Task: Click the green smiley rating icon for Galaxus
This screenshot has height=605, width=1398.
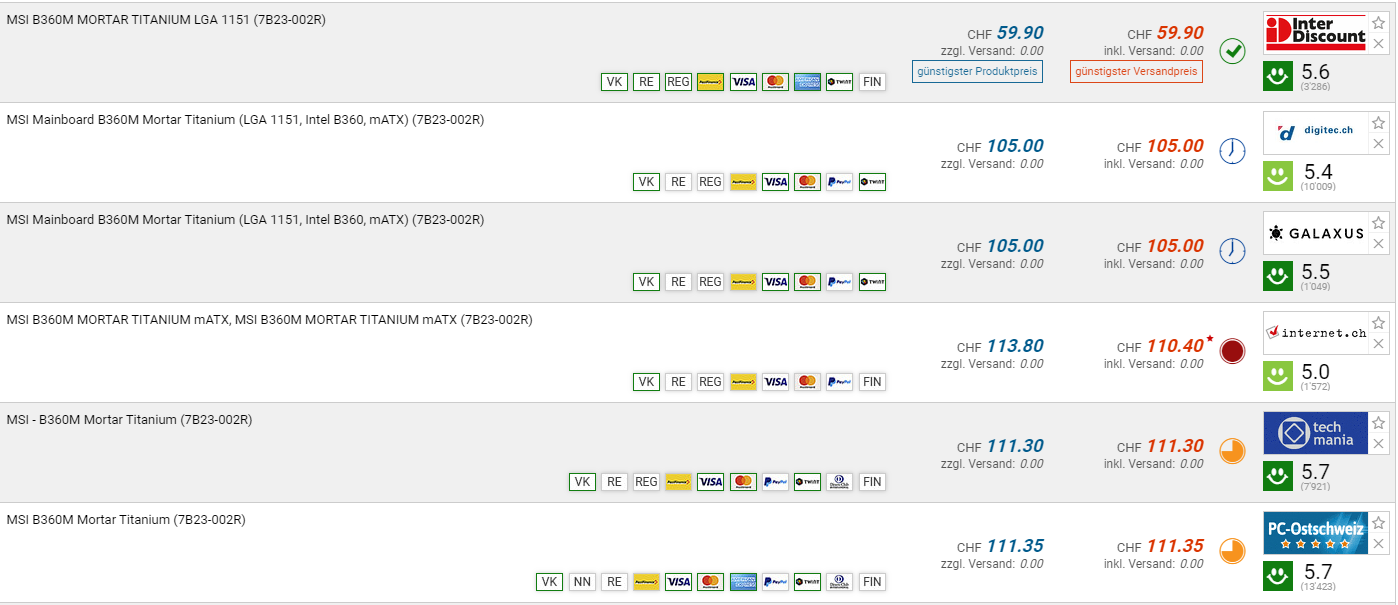Action: click(x=1275, y=275)
